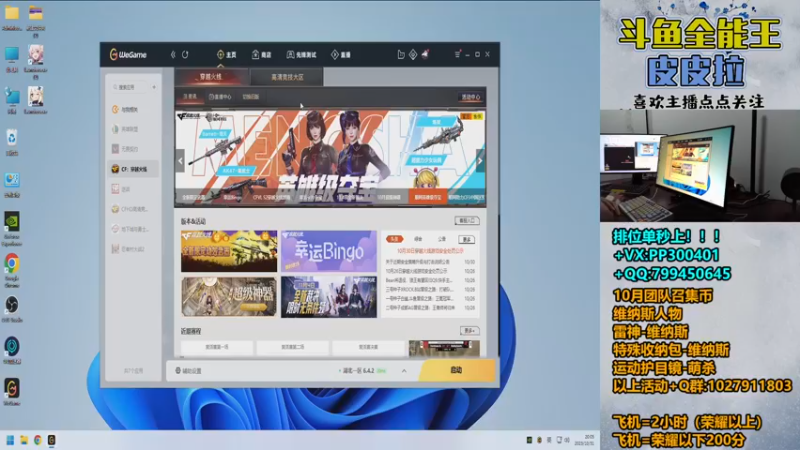The image size is (800, 450).
Task: Open the 商店 store tab
Action: (x=261, y=55)
